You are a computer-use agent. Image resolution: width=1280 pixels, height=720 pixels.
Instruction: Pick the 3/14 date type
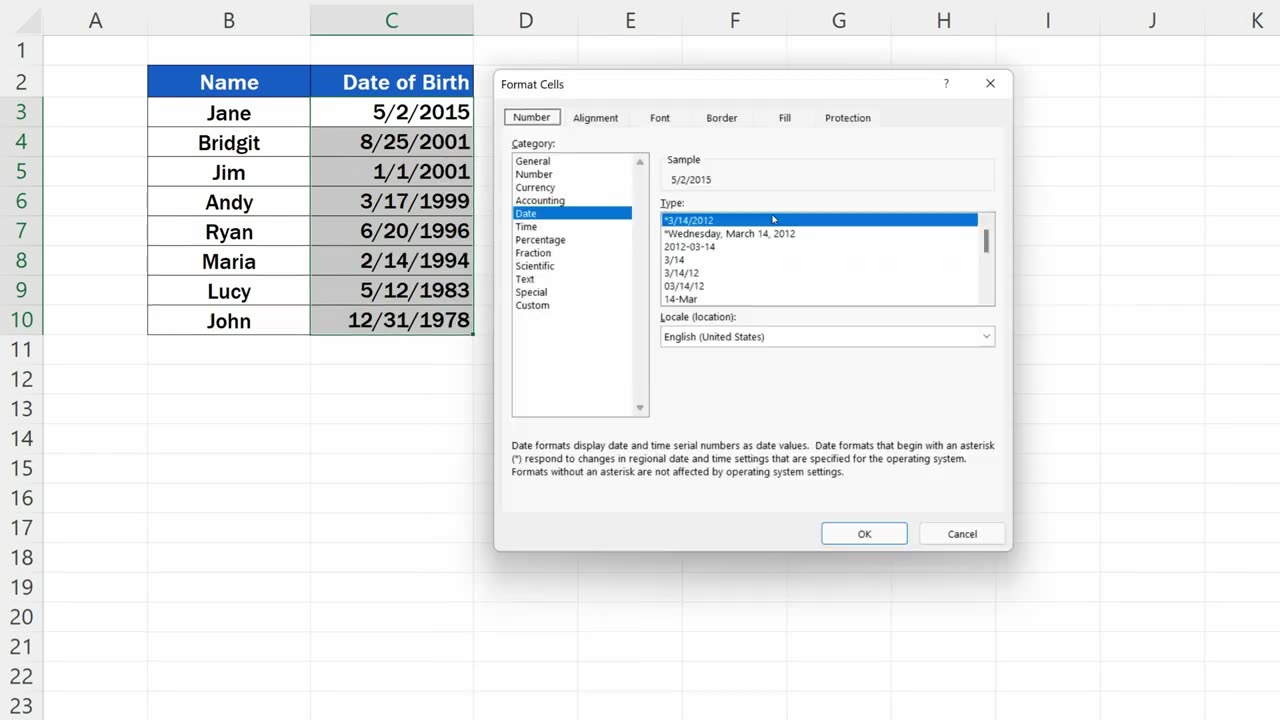819,260
